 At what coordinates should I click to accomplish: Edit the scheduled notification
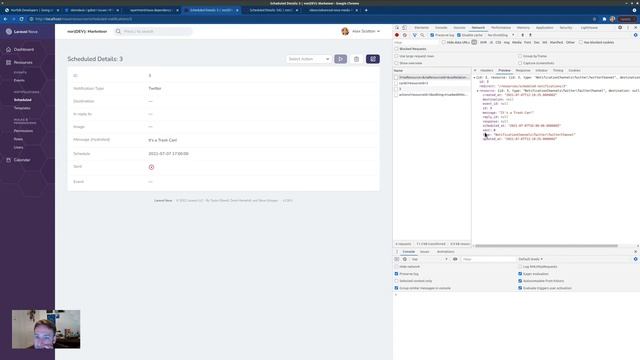(373, 59)
